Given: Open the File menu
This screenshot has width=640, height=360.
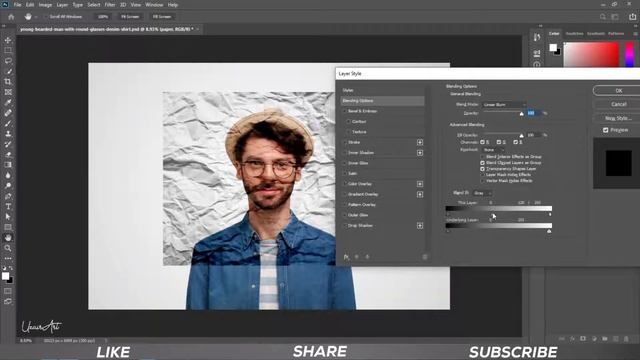Looking at the screenshot, I should pyautogui.click(x=18, y=5).
